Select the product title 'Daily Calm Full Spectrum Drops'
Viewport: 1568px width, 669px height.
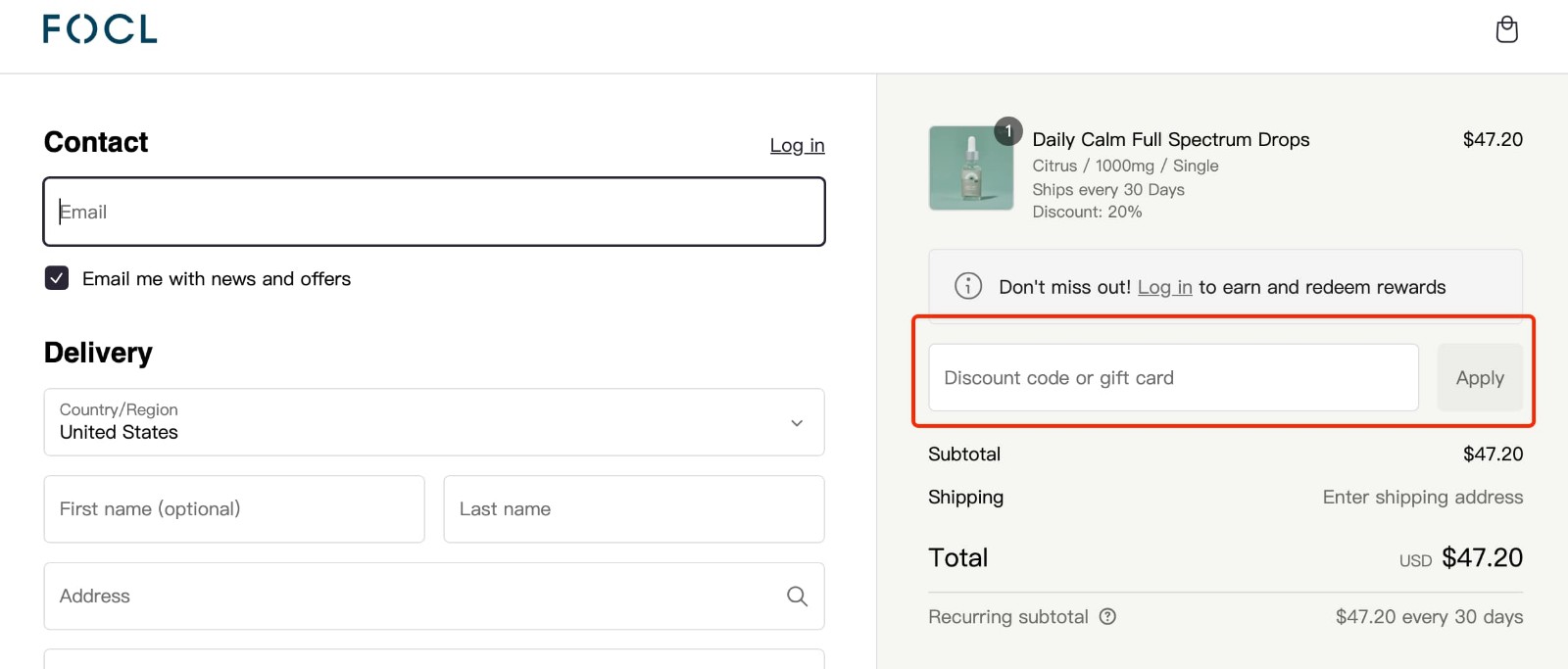(x=1170, y=139)
